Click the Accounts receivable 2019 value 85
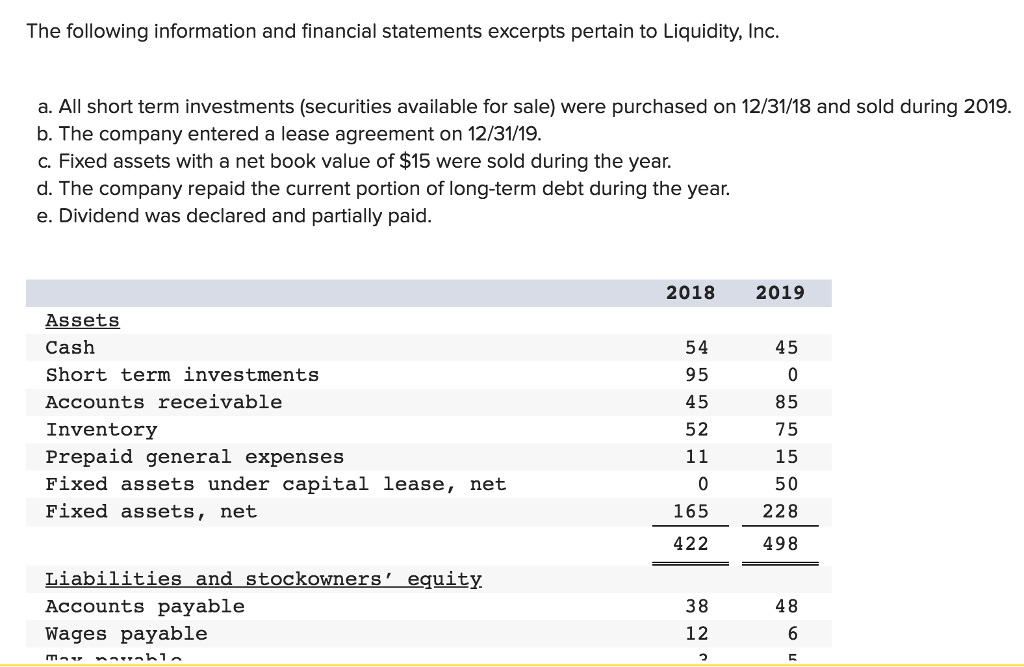1024x667 pixels. (786, 402)
